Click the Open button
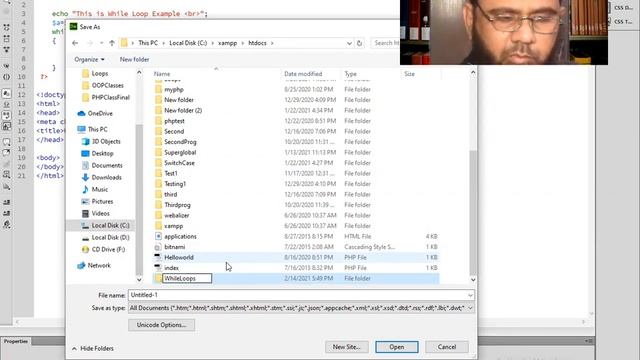The image size is (640, 360). [x=397, y=347]
